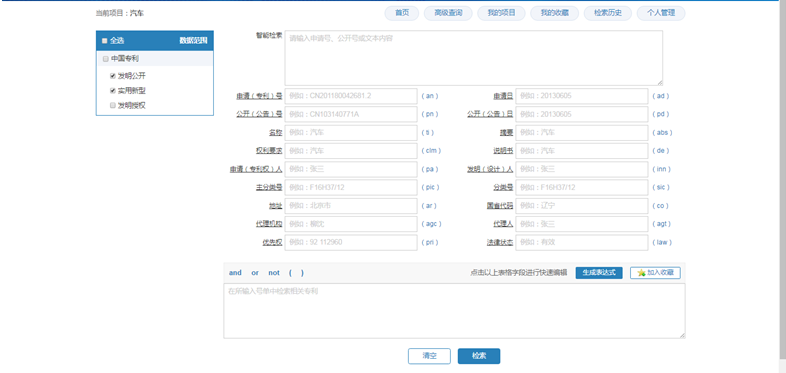The height and width of the screenshot is (373, 786).
Task: Click the 摘要 underlined label
Action: pos(506,133)
